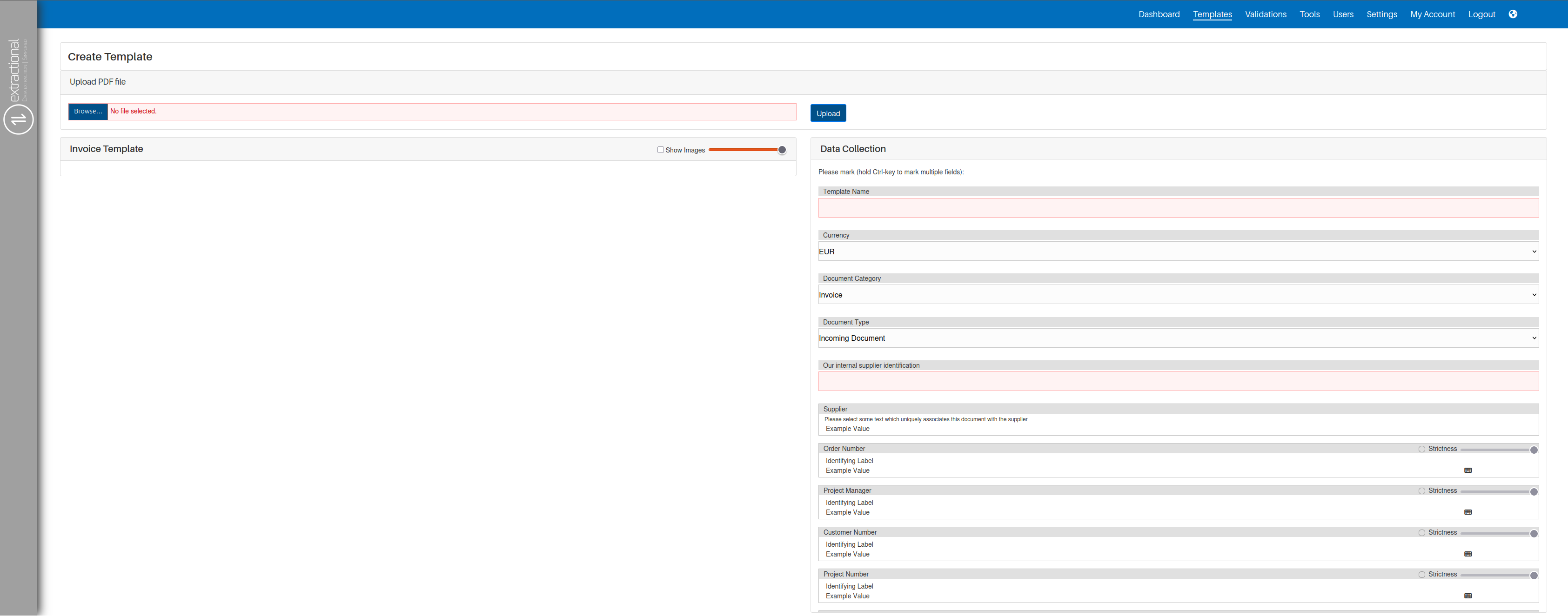The image size is (1568, 616).
Task: Open the Dashboard menu item
Action: [1159, 14]
